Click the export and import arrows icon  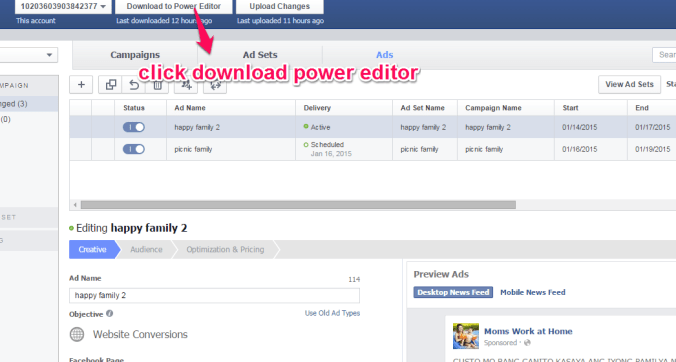pyautogui.click(x=215, y=84)
